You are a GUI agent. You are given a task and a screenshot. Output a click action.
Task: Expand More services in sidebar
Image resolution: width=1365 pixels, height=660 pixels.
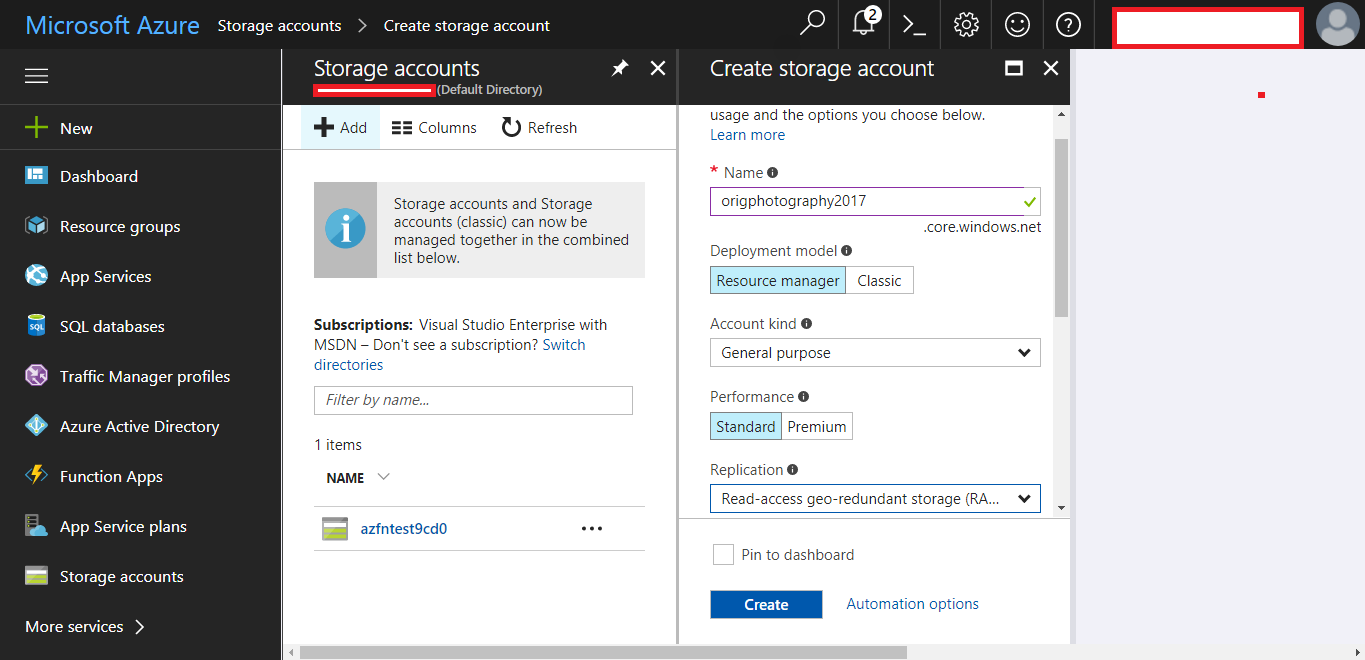[85, 626]
